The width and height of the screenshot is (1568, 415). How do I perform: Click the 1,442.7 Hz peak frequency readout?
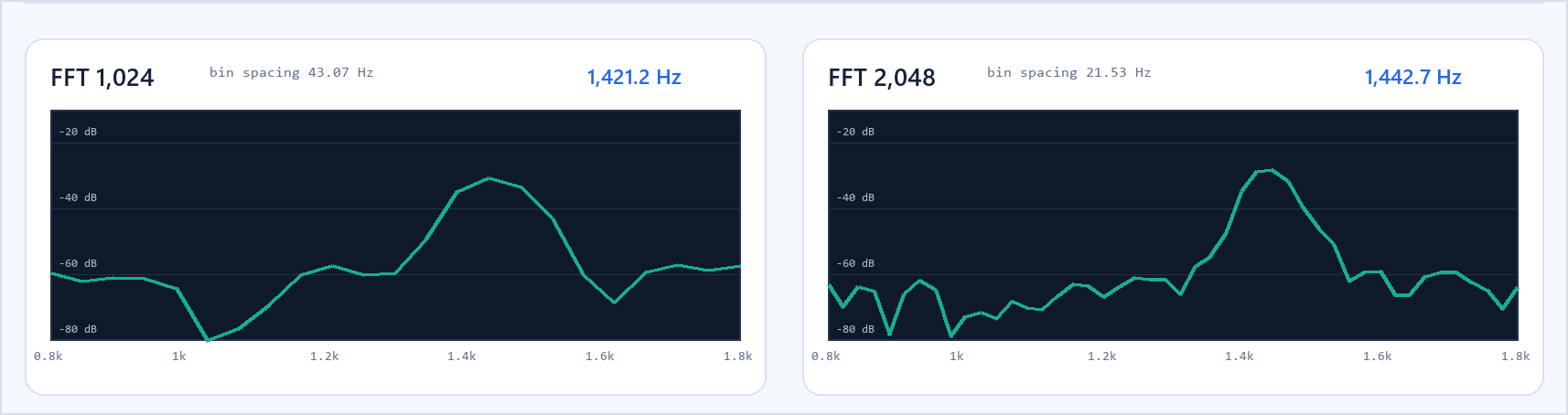[x=1412, y=77]
